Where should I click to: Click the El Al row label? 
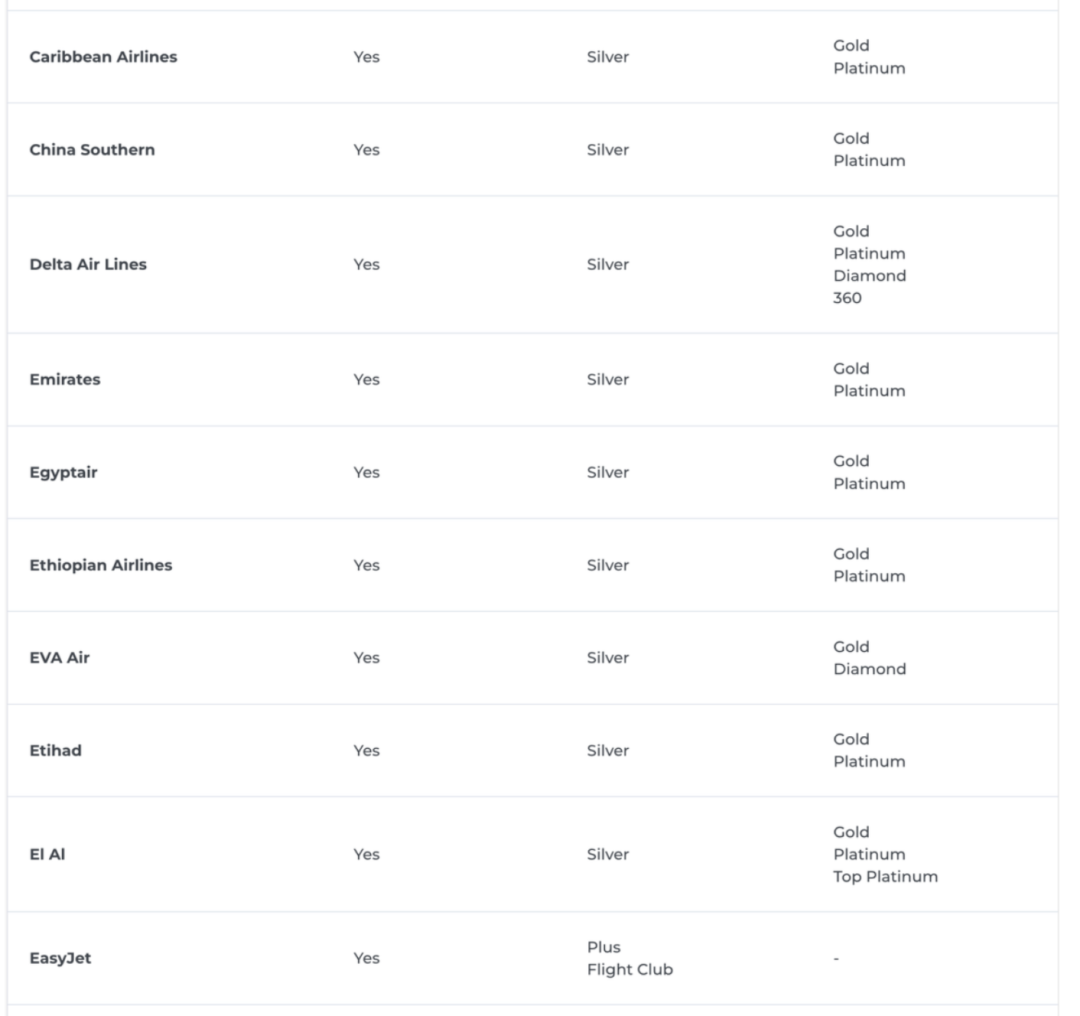point(47,855)
